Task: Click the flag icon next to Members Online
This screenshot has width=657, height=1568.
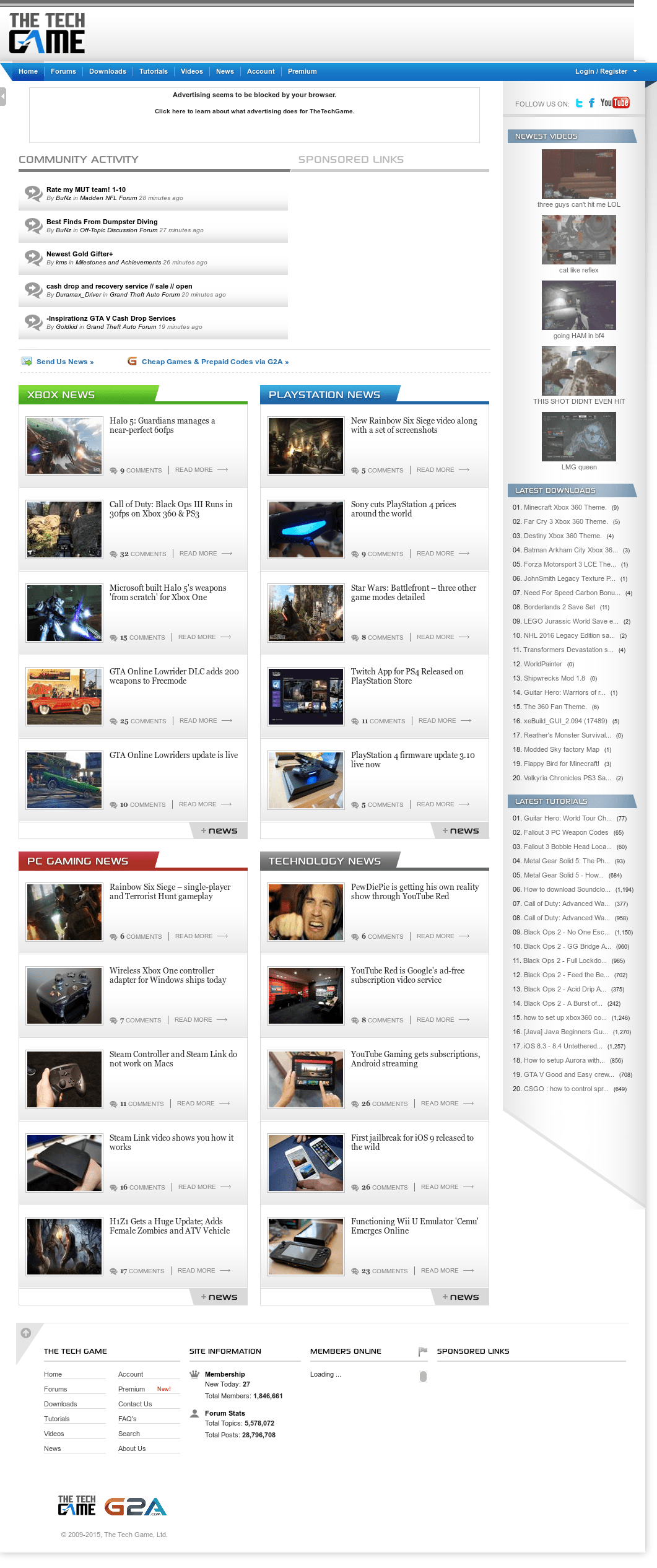Action: [423, 1351]
